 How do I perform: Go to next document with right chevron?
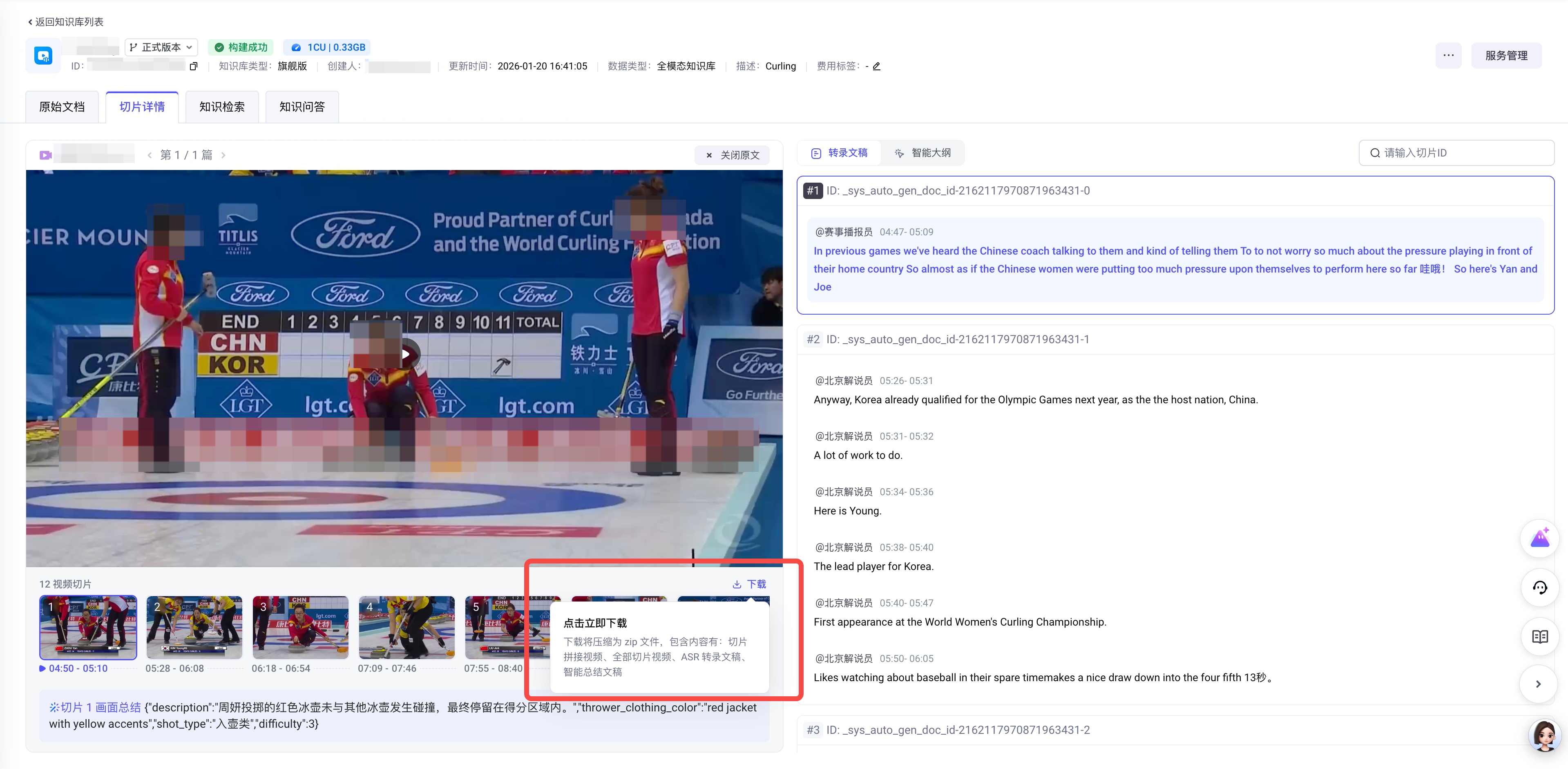pos(223,155)
